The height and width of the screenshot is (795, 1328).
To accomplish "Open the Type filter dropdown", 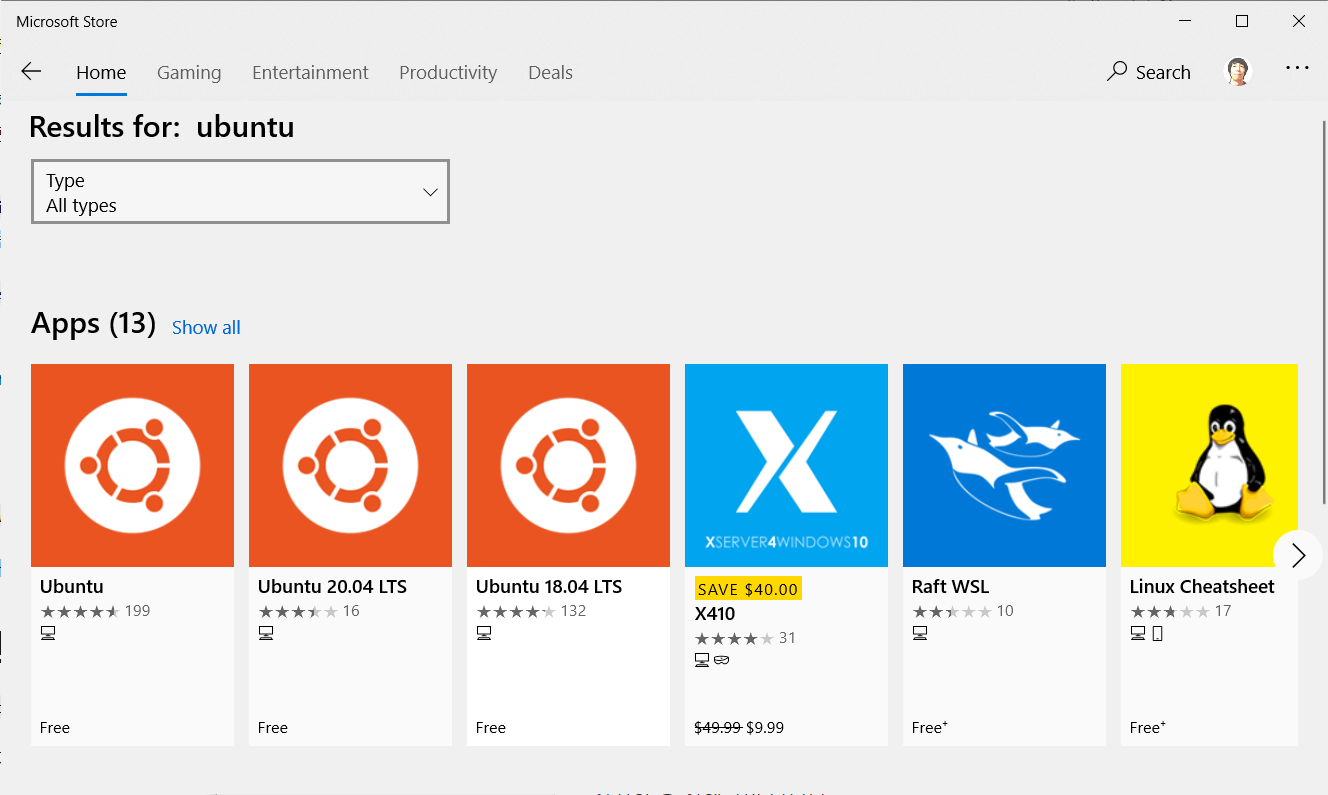I will click(240, 191).
